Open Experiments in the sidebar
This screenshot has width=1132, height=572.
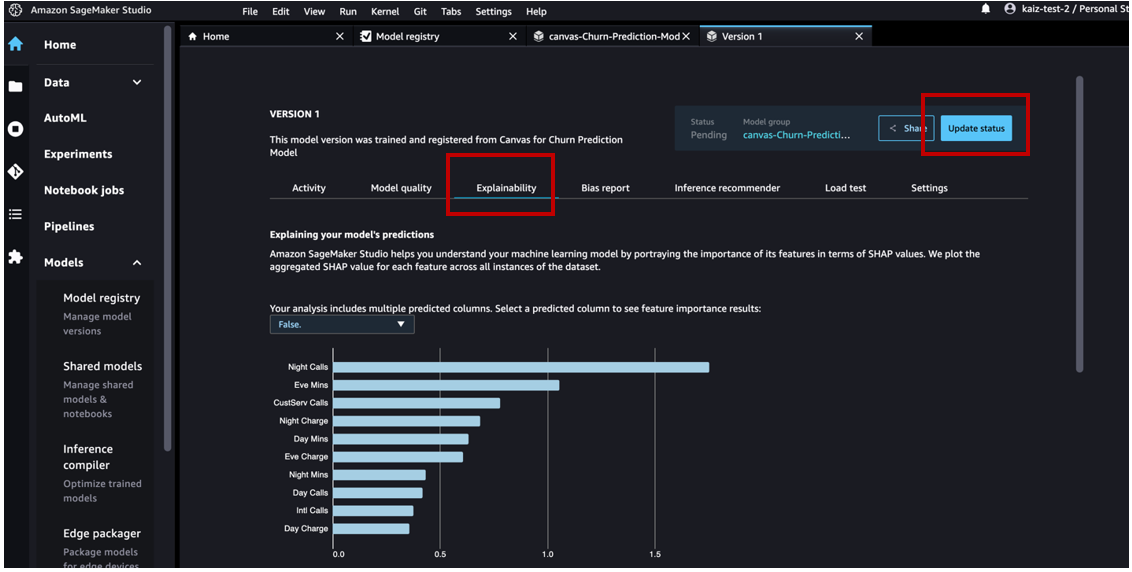(78, 154)
